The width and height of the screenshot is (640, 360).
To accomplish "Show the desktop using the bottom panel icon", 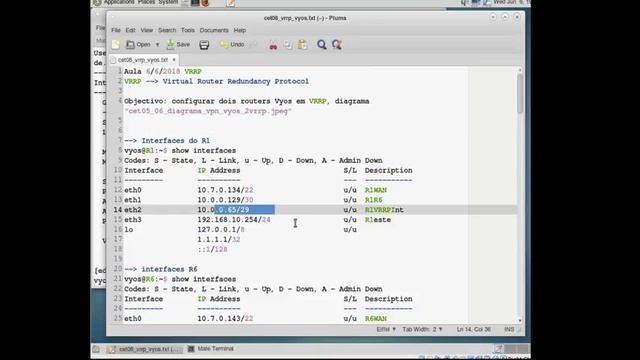I will pyautogui.click(x=96, y=349).
